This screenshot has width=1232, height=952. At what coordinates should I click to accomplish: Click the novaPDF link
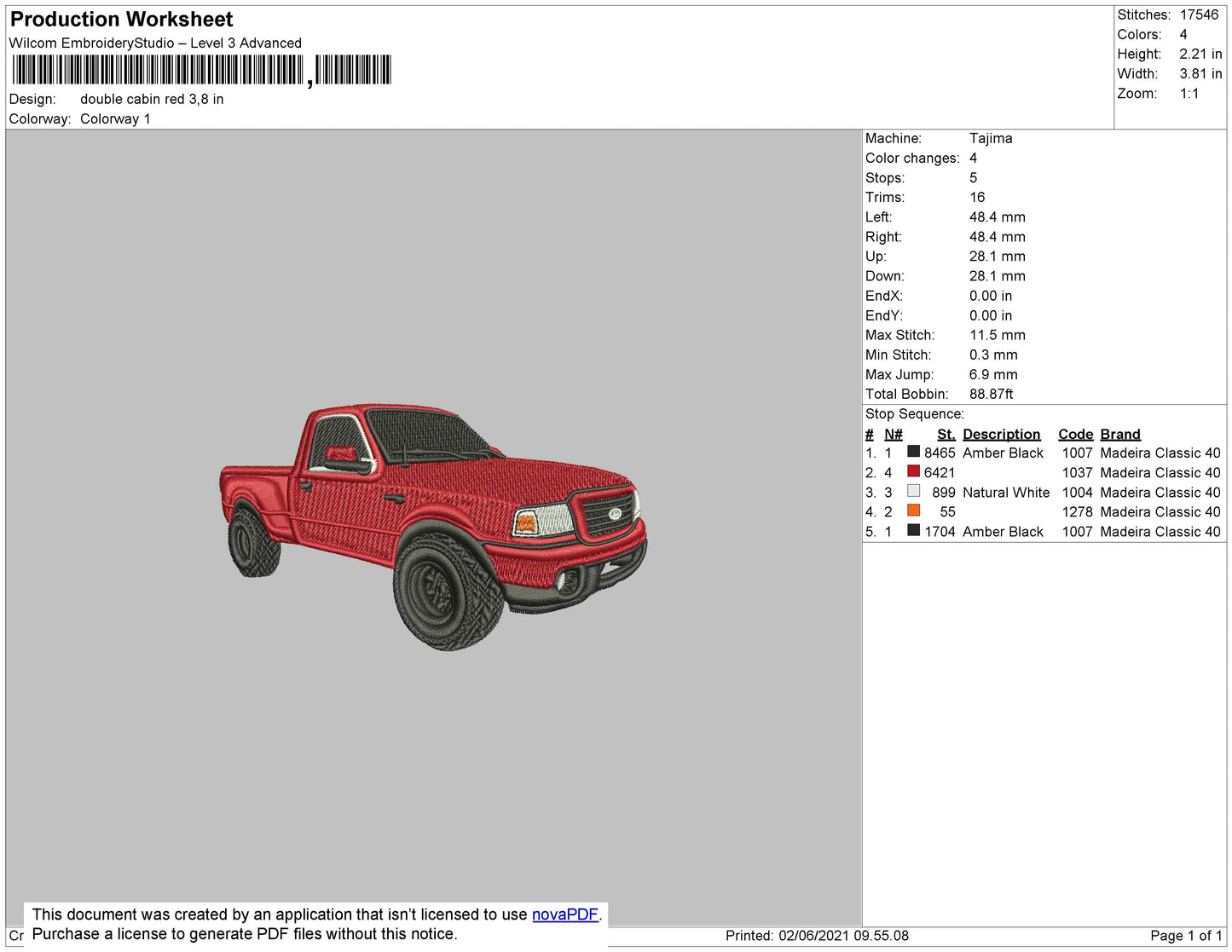coord(565,914)
